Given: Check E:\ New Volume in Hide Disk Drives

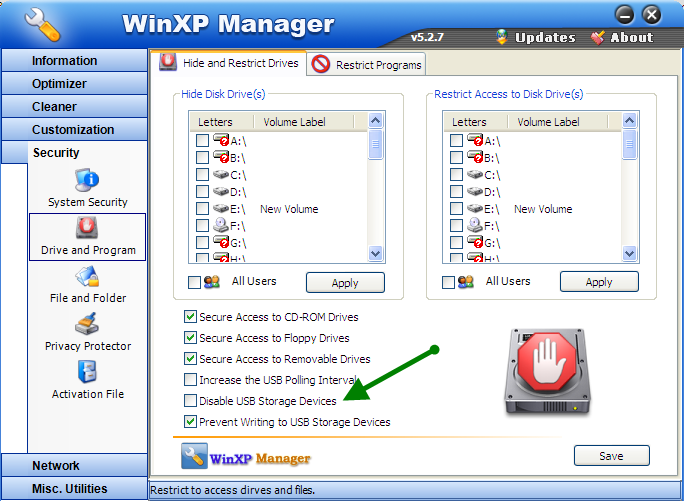Looking at the screenshot, I should [x=202, y=209].
